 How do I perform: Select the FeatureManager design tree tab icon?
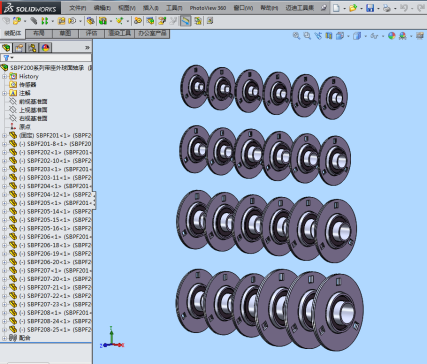click(6, 48)
